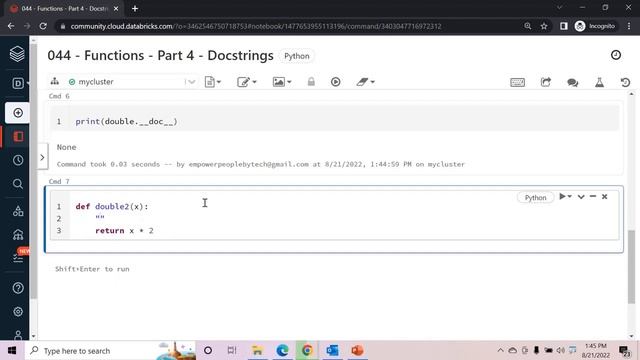Open the Compute icon in sidebar
The height and width of the screenshot is (360, 640).
[18, 235]
